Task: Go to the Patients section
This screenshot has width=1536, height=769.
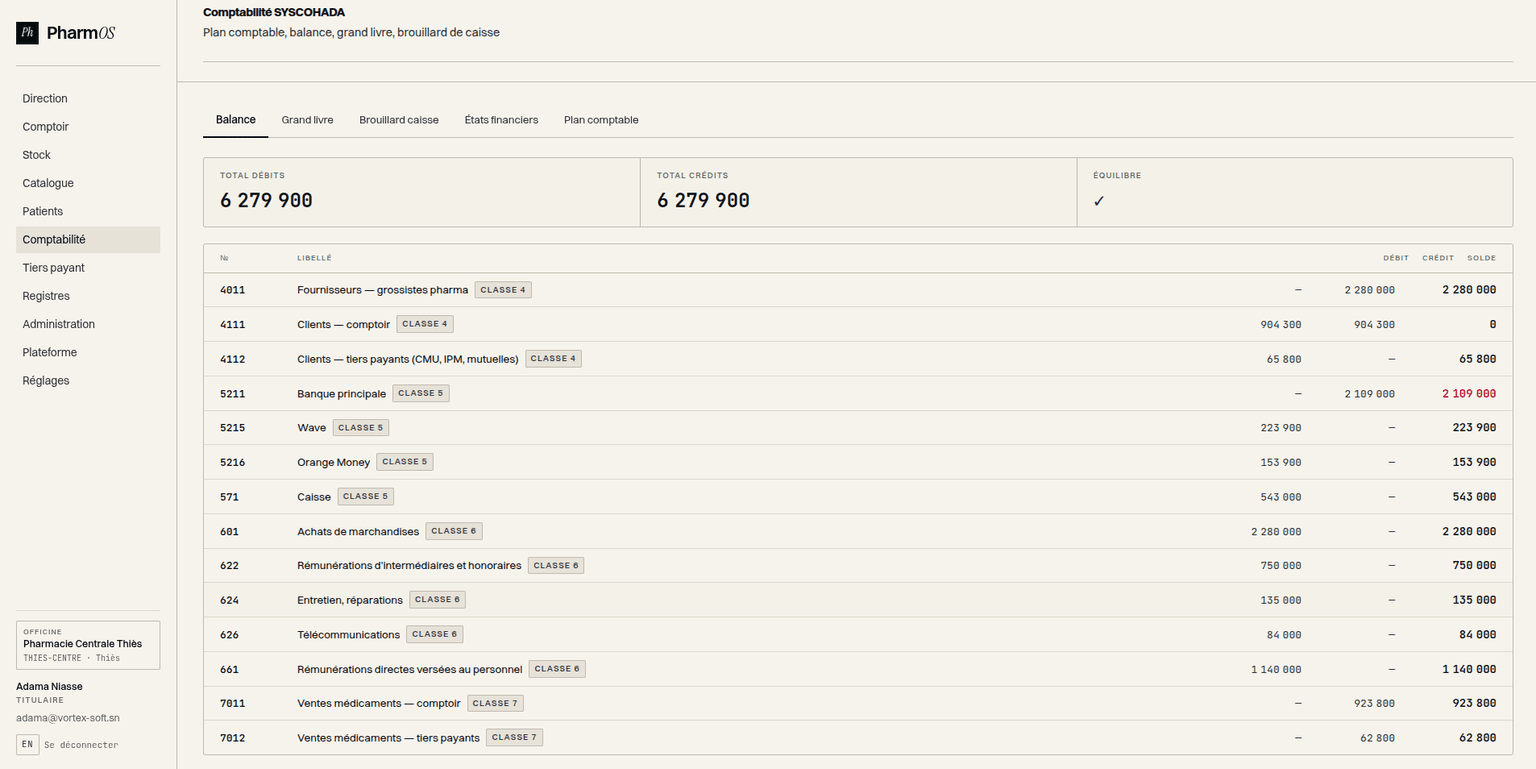Action: (x=43, y=211)
